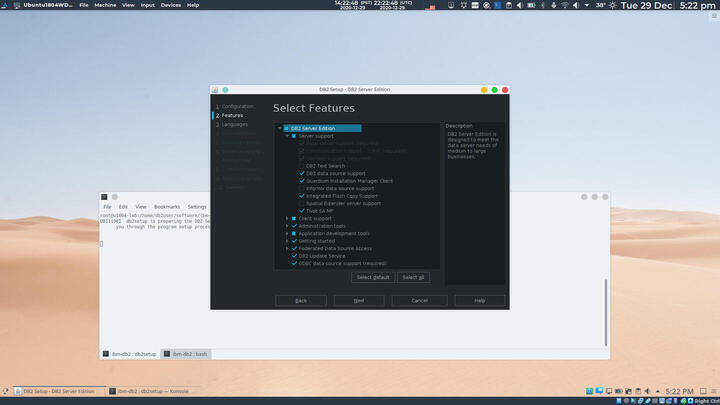Click the weather sun icon in top bar
The height and width of the screenshot is (405, 720).
pos(613,6)
